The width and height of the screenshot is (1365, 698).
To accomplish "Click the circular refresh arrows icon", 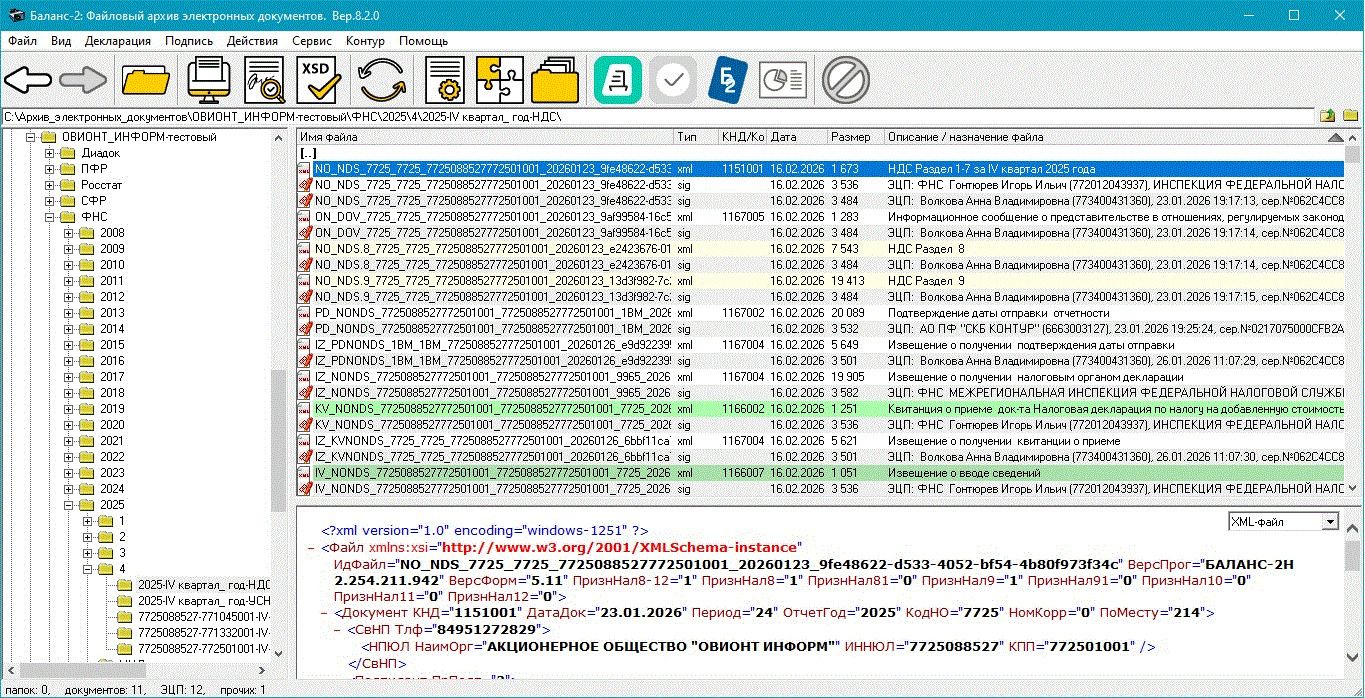I will pyautogui.click(x=382, y=81).
